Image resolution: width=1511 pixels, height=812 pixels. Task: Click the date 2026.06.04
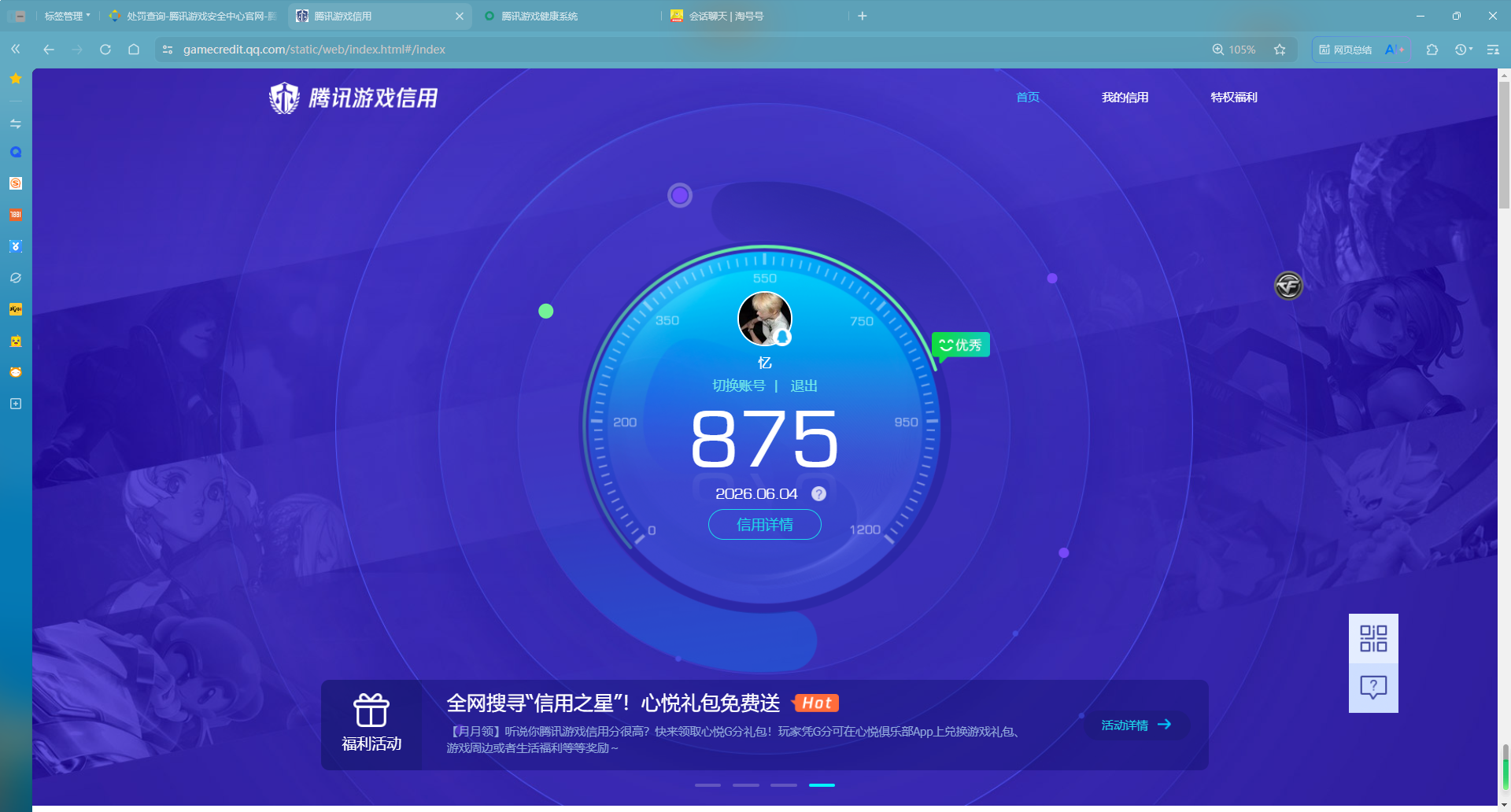[756, 493]
